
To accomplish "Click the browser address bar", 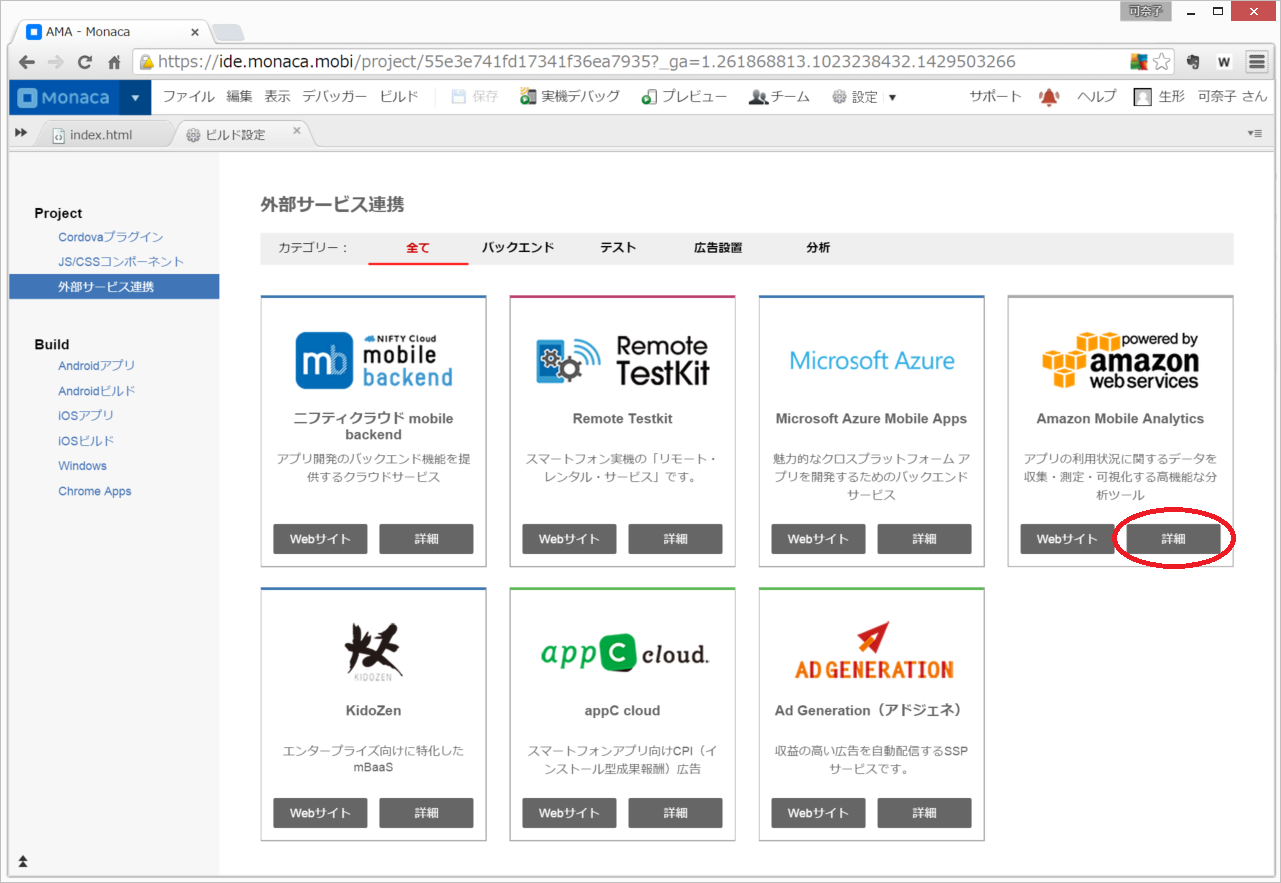I will pos(640,62).
